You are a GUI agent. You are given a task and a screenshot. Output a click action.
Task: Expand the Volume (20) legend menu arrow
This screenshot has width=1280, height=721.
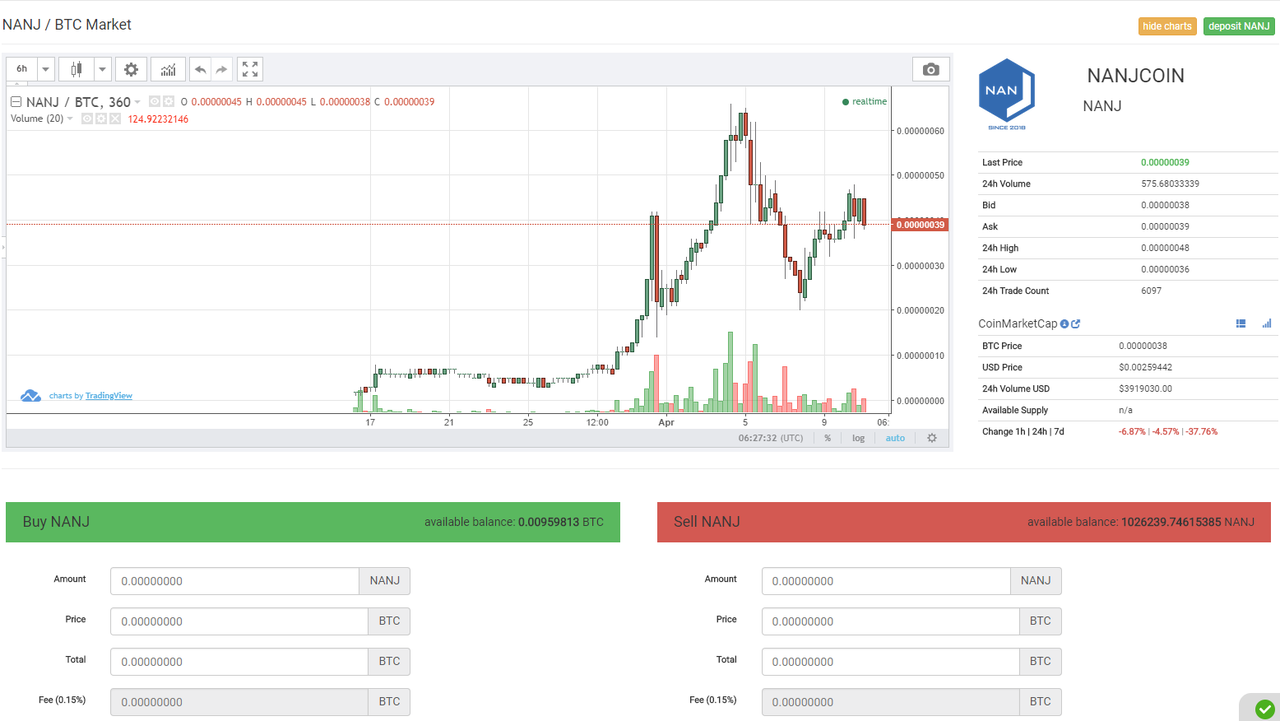tap(70, 119)
